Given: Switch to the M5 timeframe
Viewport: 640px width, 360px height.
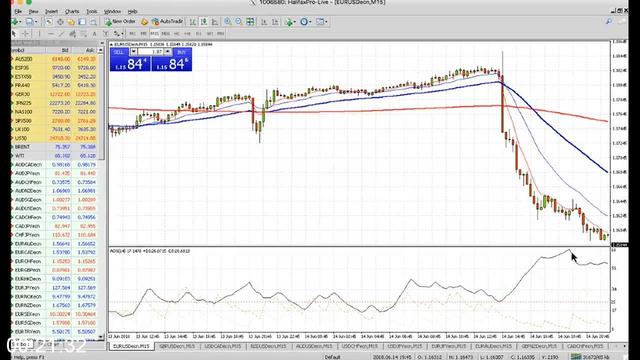Looking at the screenshot, I should coord(143,33).
